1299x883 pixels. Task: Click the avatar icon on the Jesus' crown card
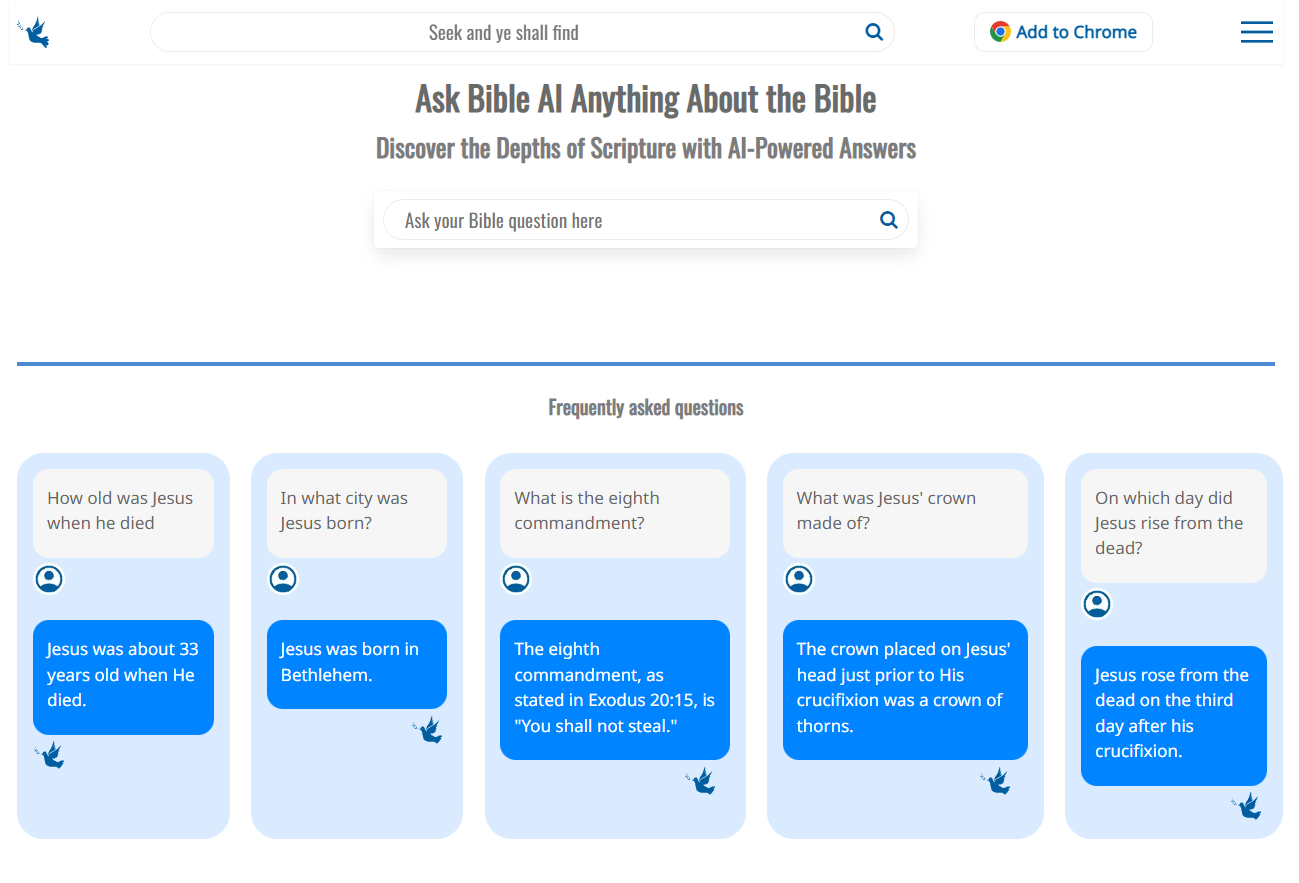pos(799,578)
